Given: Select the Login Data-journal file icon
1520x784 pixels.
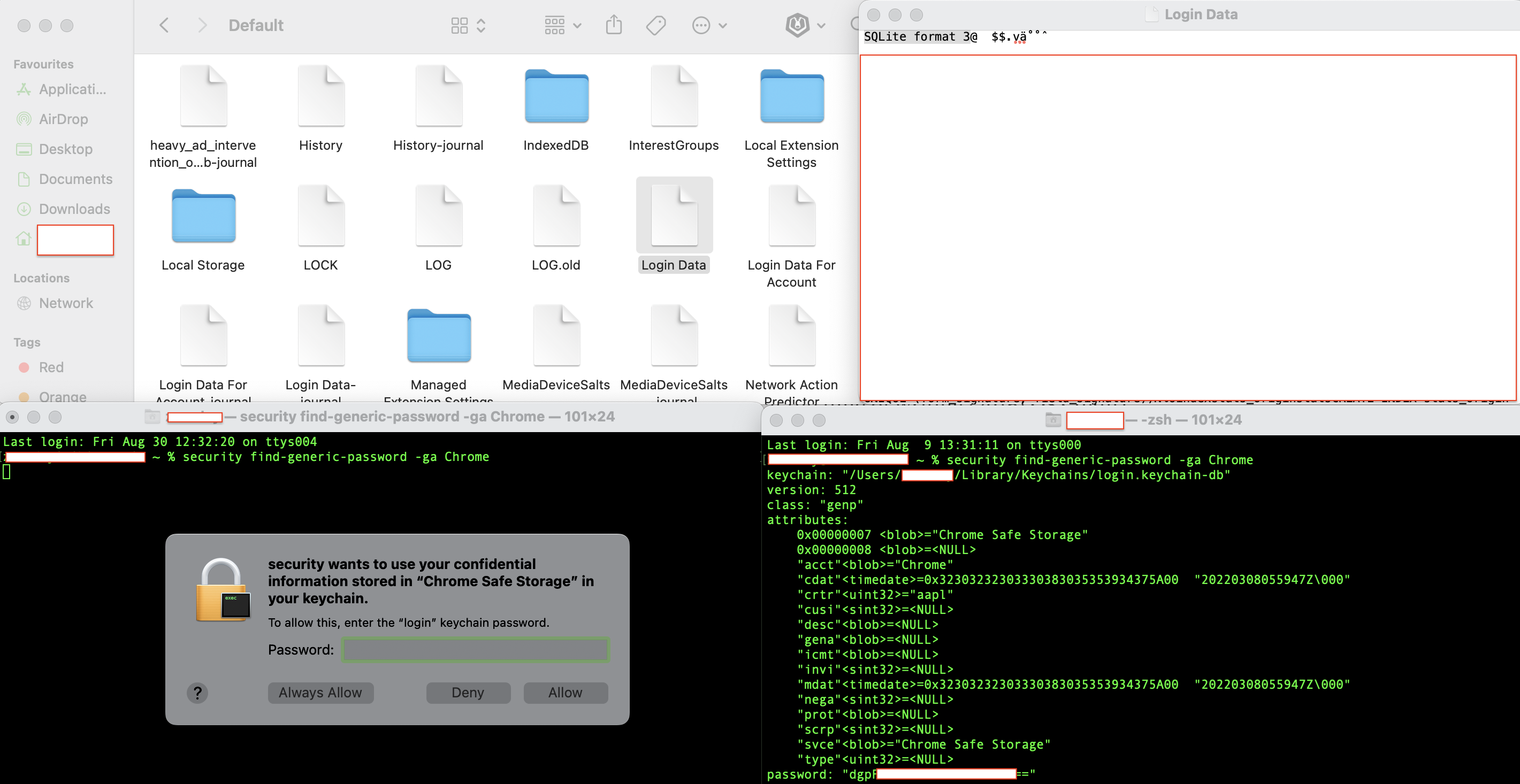Looking at the screenshot, I should 321,335.
